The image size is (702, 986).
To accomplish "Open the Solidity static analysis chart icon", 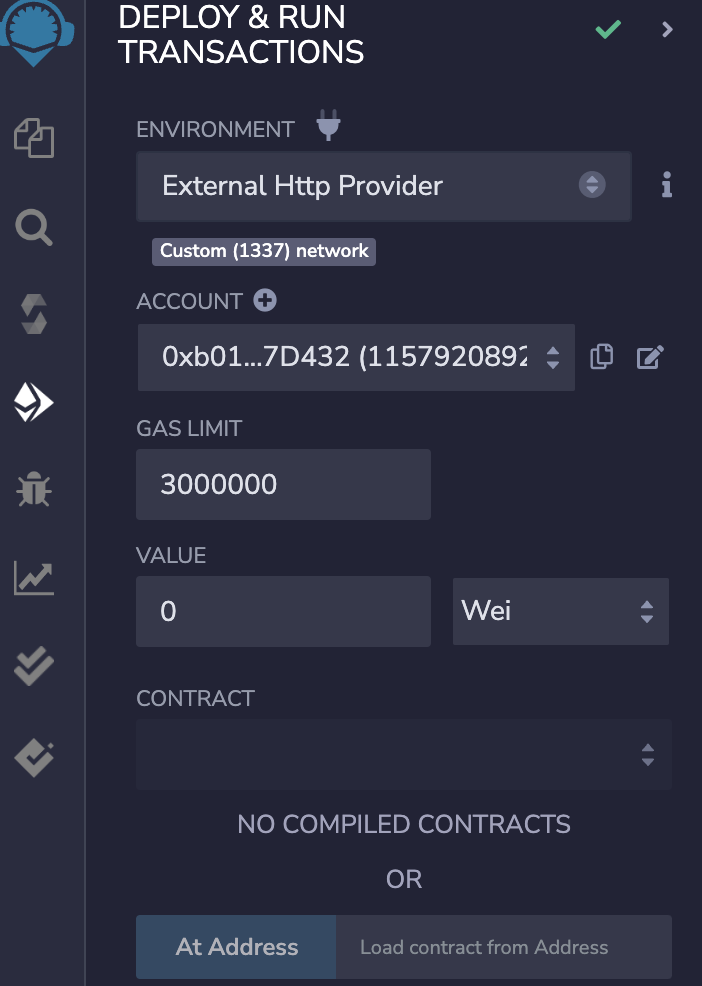I will point(34,578).
